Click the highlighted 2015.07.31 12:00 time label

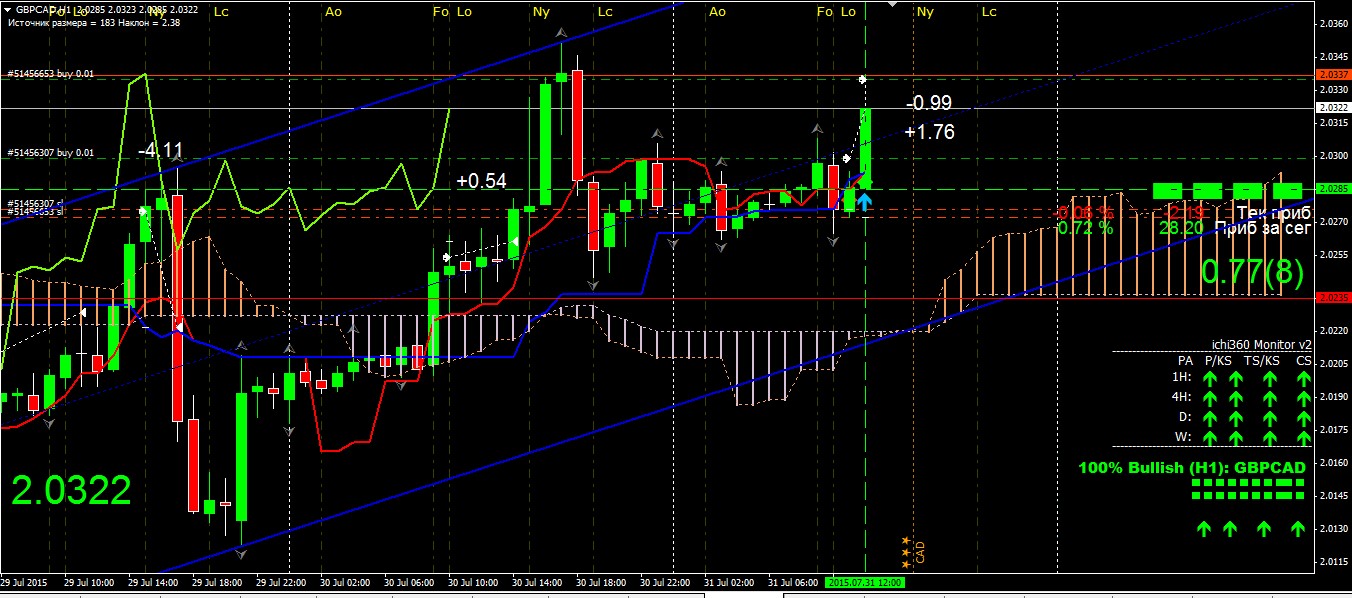click(865, 582)
